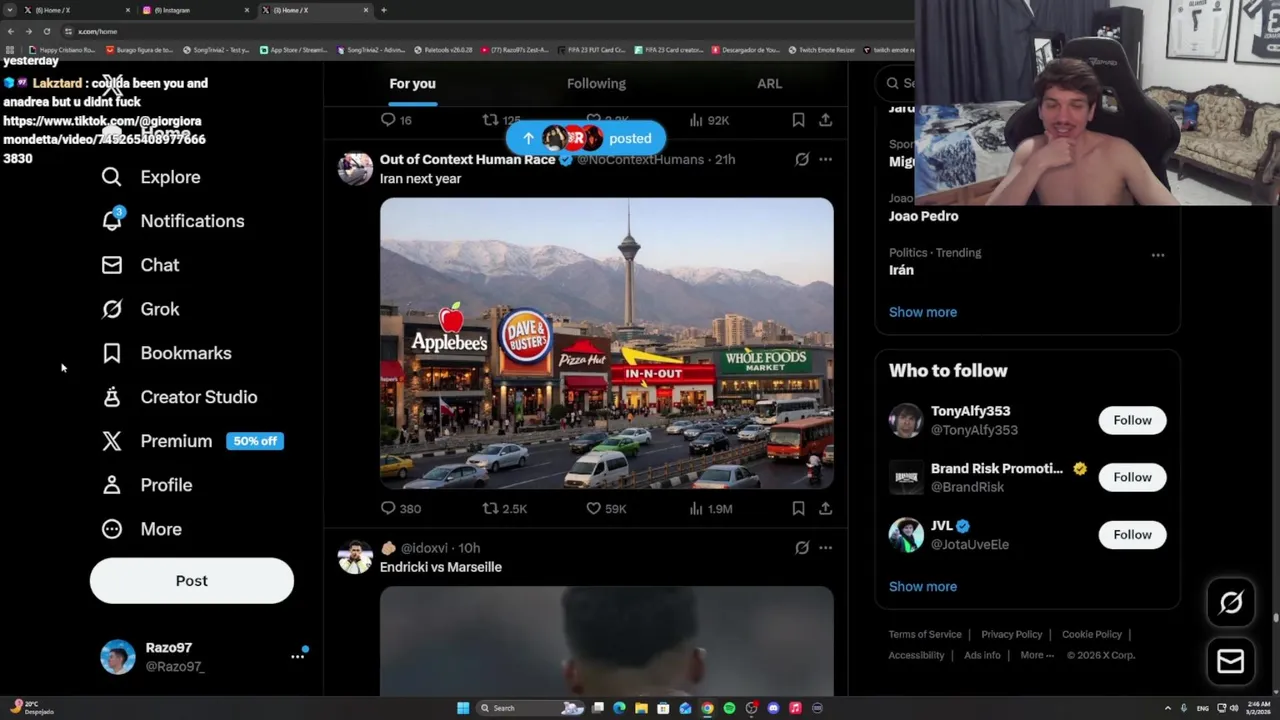Share the top partially visible post
The height and width of the screenshot is (720, 1280).
coord(825,120)
